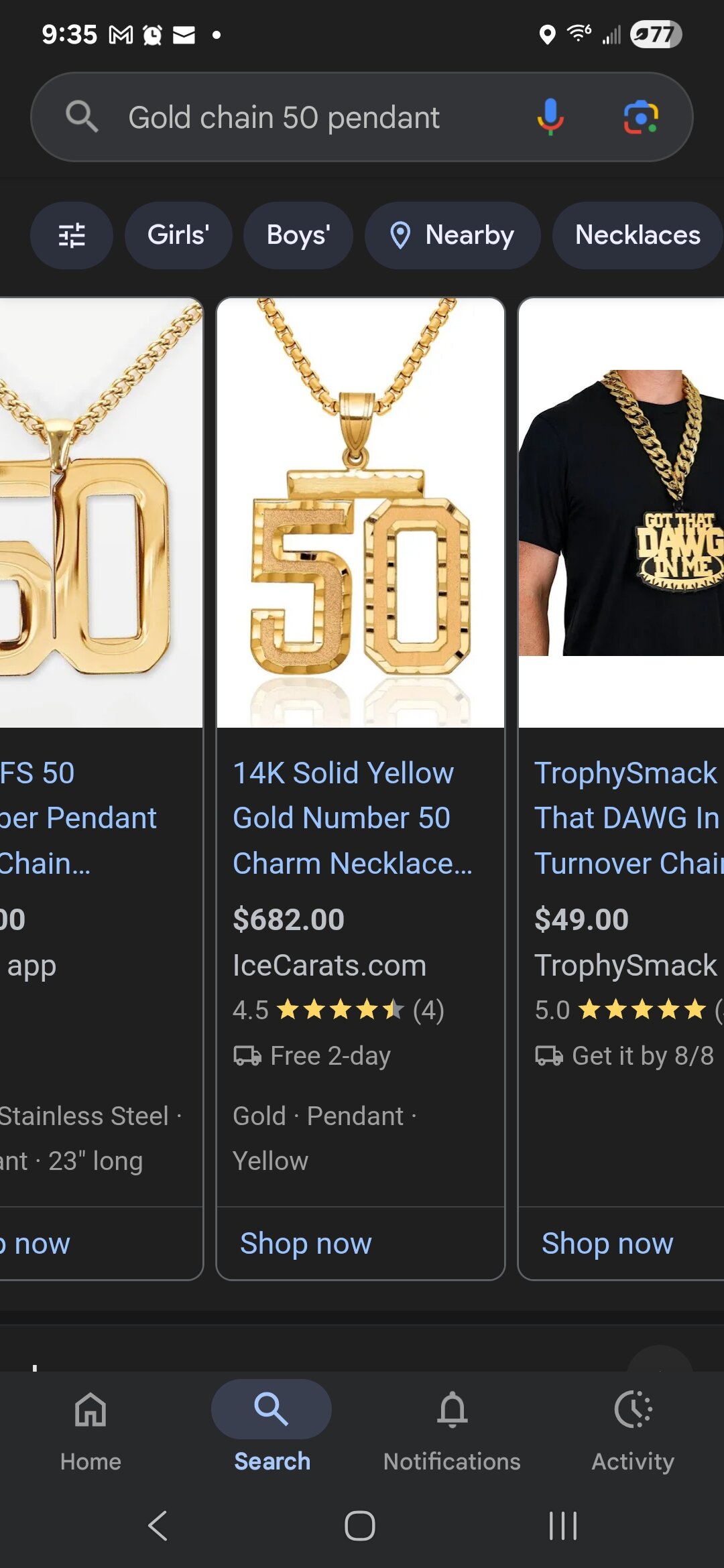Tap the voice search microphone icon
The height and width of the screenshot is (1568, 724).
click(550, 117)
